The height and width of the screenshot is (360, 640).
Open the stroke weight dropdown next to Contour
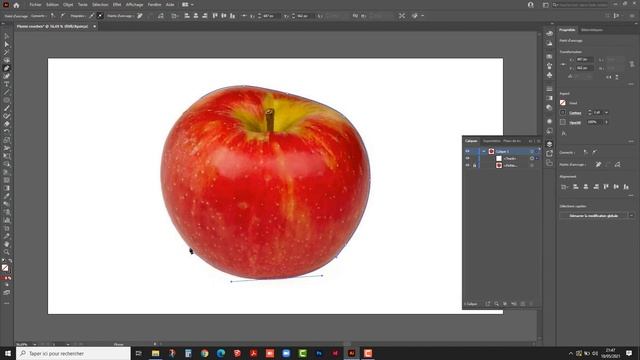607,112
